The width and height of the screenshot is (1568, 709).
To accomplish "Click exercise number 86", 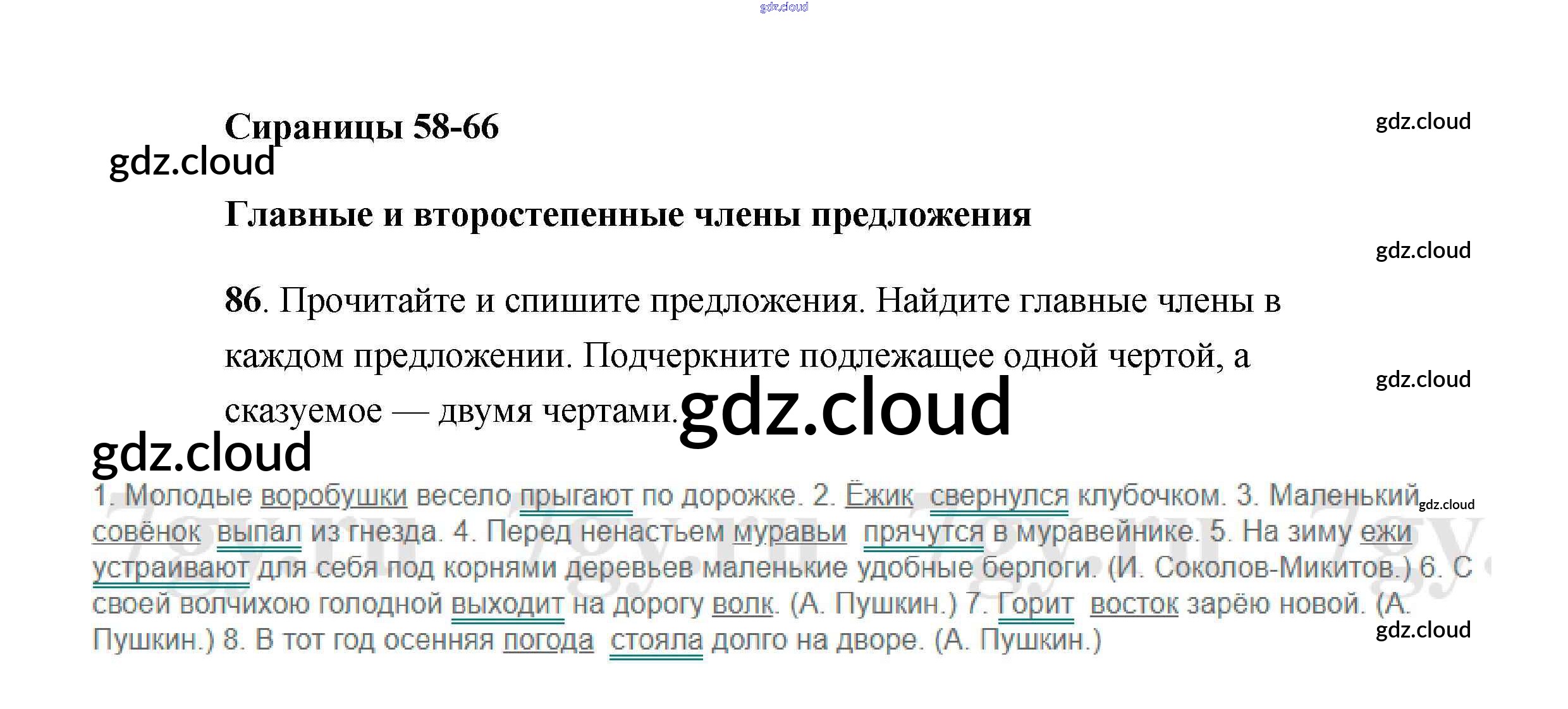I will pos(243,300).
